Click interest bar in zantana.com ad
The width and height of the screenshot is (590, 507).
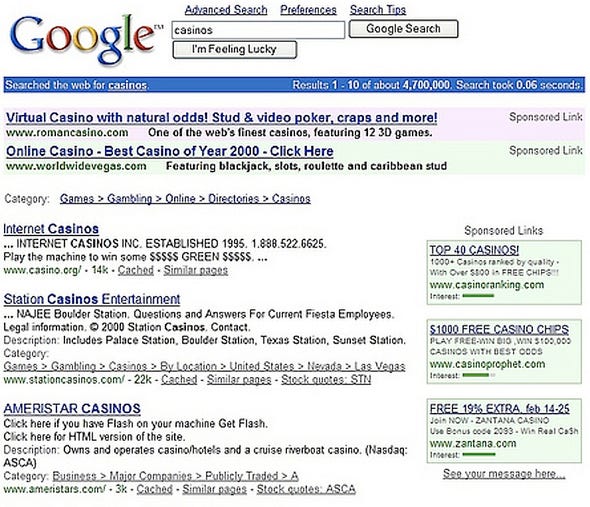pos(479,454)
